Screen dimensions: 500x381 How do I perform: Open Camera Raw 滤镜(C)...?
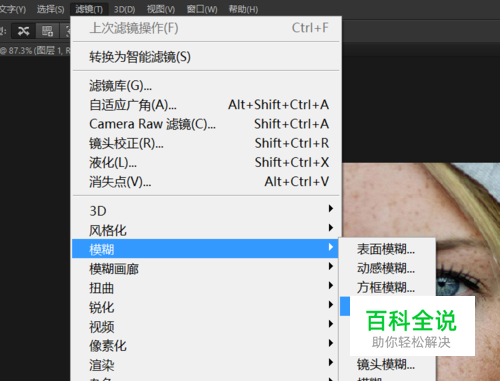pyautogui.click(x=206, y=124)
